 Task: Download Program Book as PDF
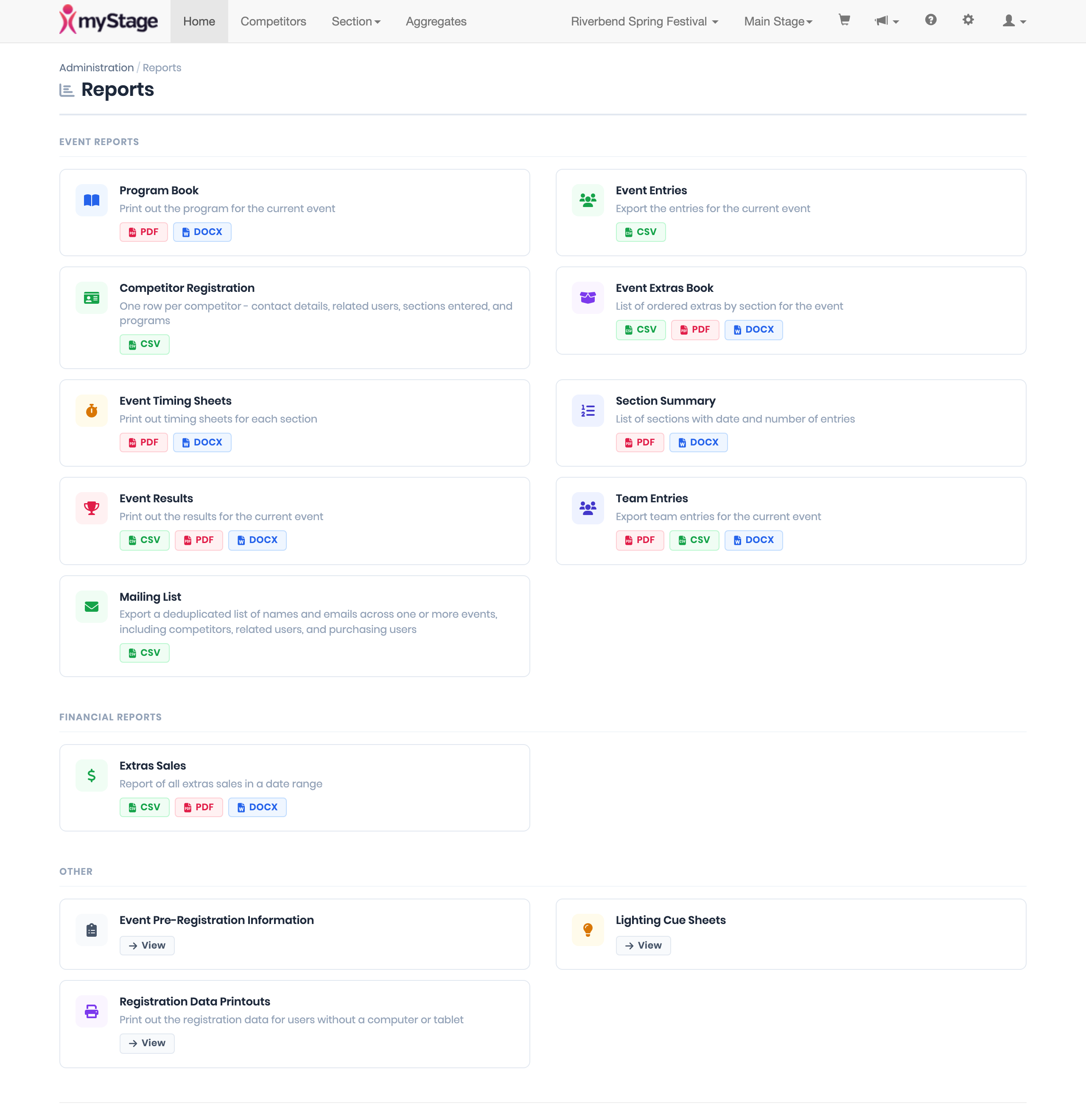pyautogui.click(x=143, y=232)
